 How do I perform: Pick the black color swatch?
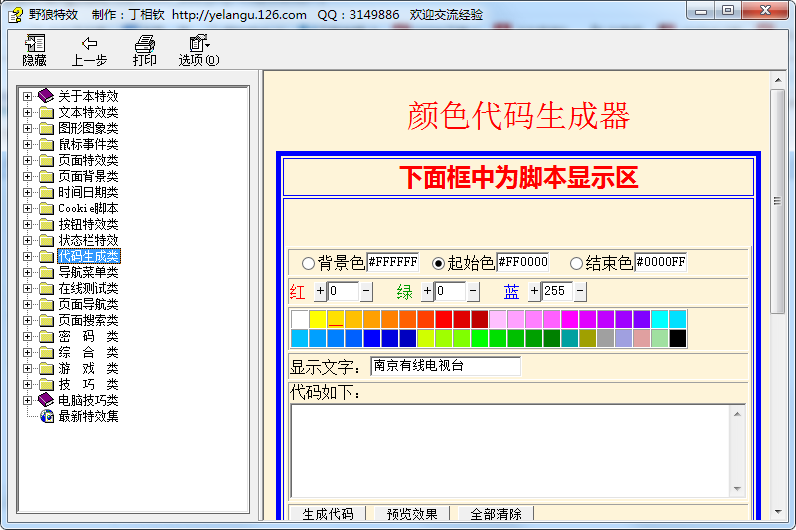pos(677,338)
